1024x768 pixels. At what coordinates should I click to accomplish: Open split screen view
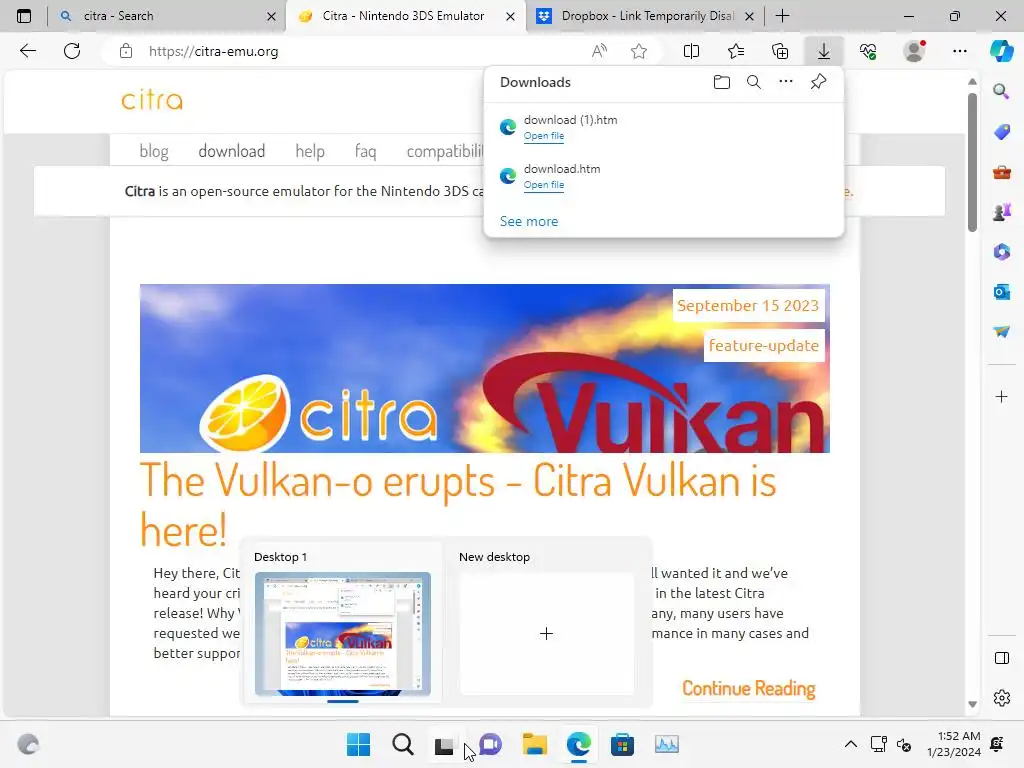(691, 51)
